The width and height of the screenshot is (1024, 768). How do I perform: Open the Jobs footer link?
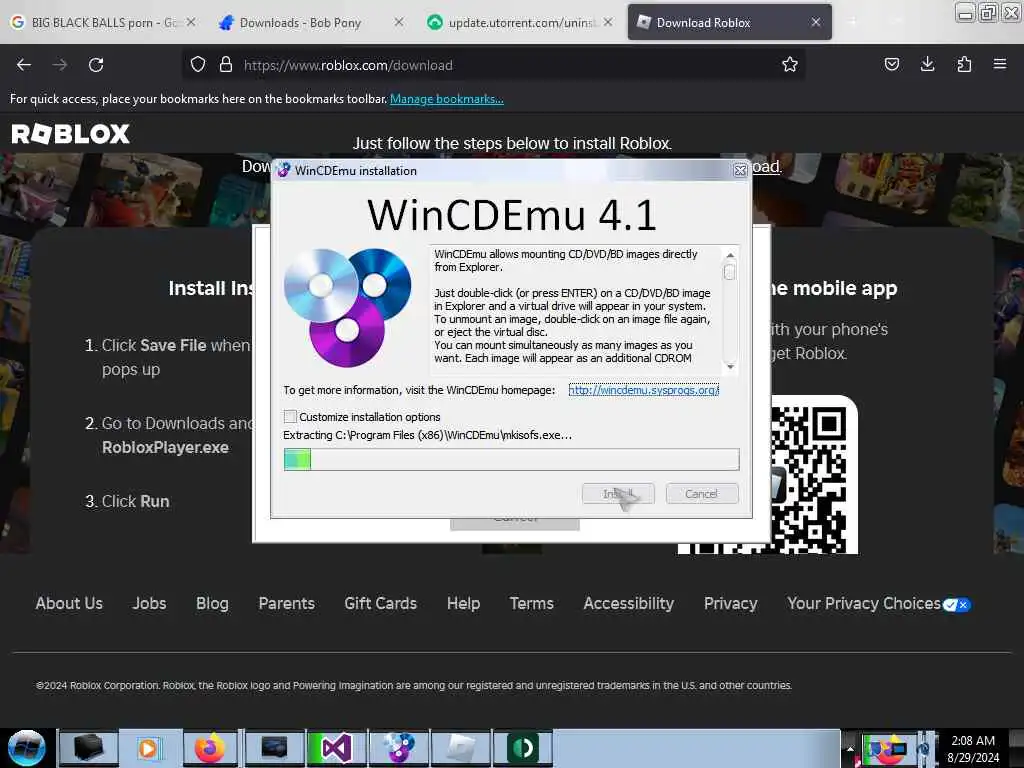tap(150, 603)
